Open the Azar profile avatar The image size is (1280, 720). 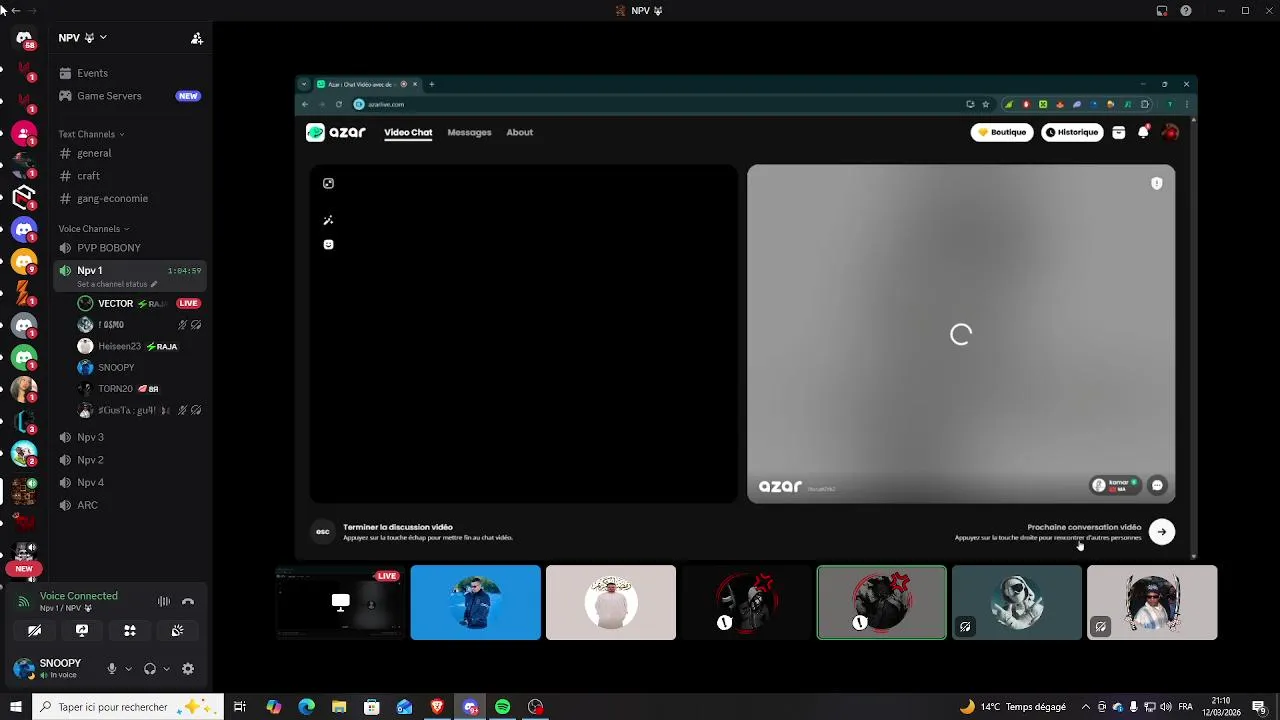coord(1171,132)
